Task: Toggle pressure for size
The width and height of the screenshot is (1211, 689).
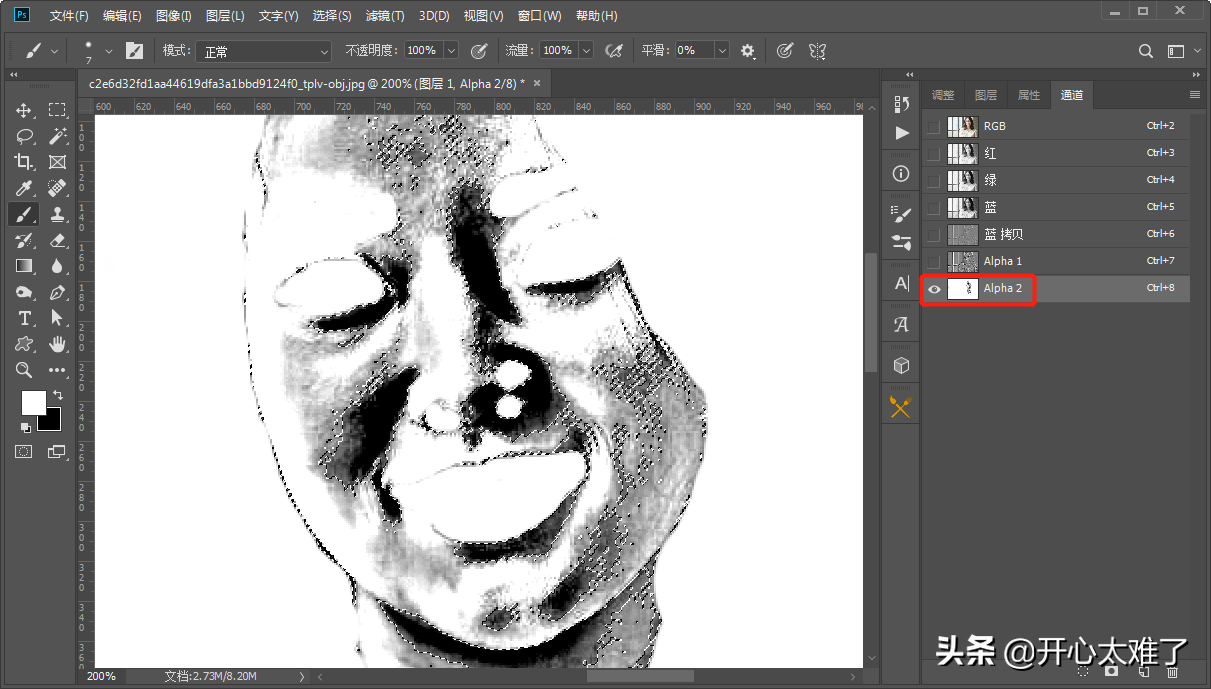Action: pos(785,50)
